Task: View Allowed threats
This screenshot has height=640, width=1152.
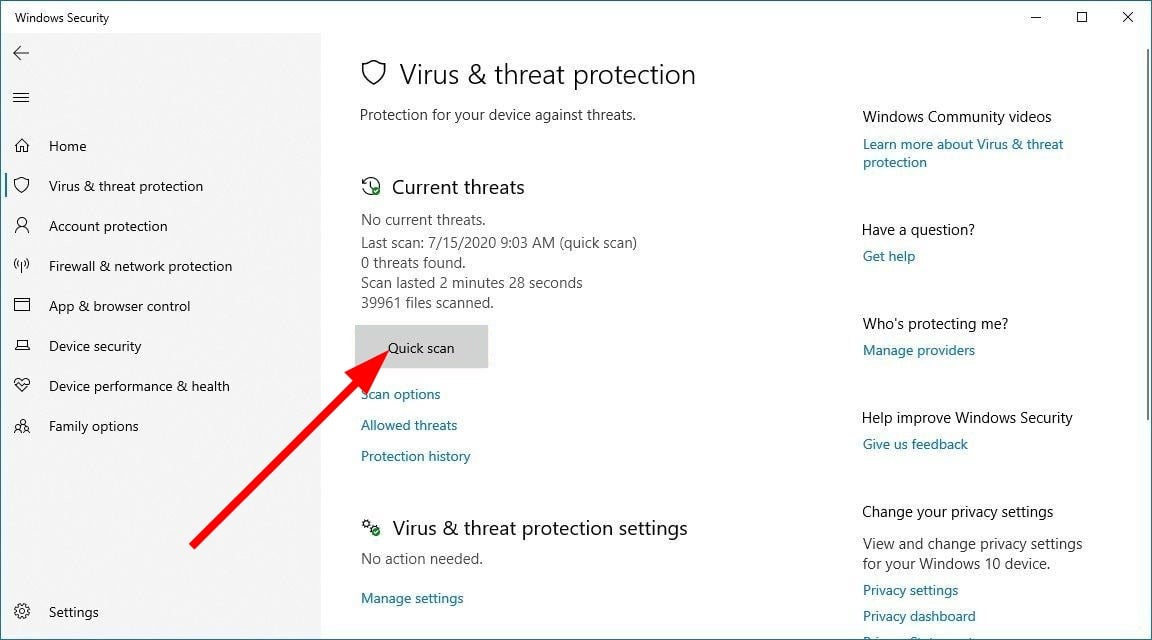Action: point(408,425)
